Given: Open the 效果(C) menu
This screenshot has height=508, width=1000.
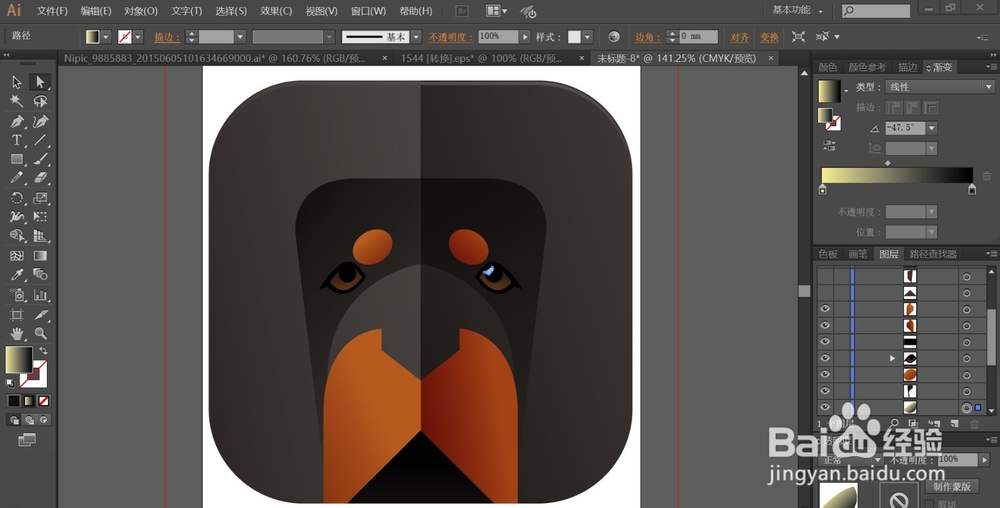Looking at the screenshot, I should (x=276, y=11).
